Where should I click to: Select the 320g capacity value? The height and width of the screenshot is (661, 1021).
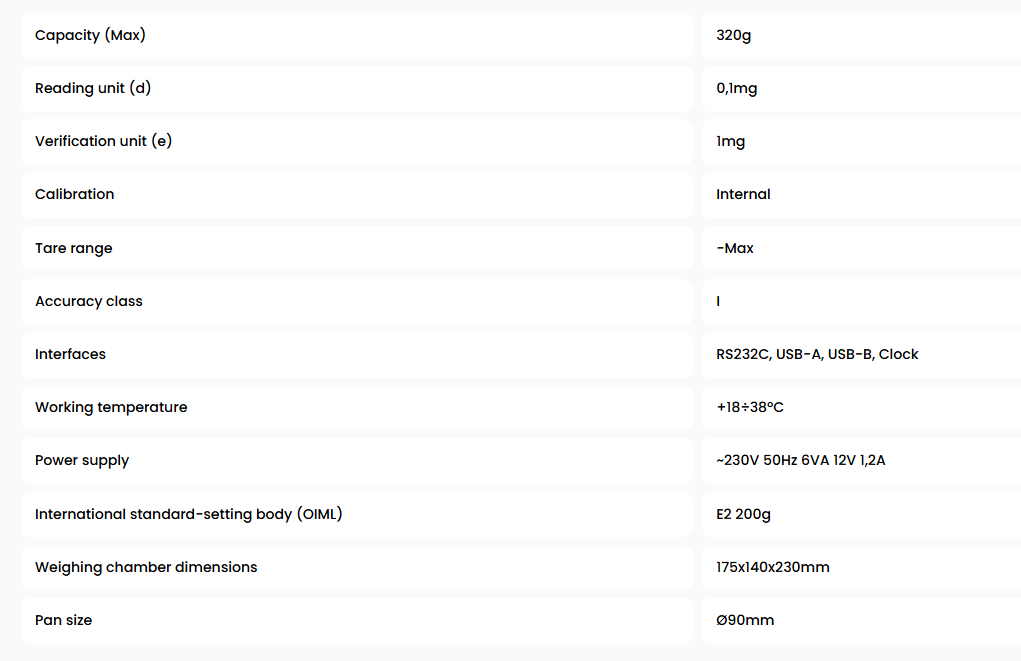tap(733, 35)
